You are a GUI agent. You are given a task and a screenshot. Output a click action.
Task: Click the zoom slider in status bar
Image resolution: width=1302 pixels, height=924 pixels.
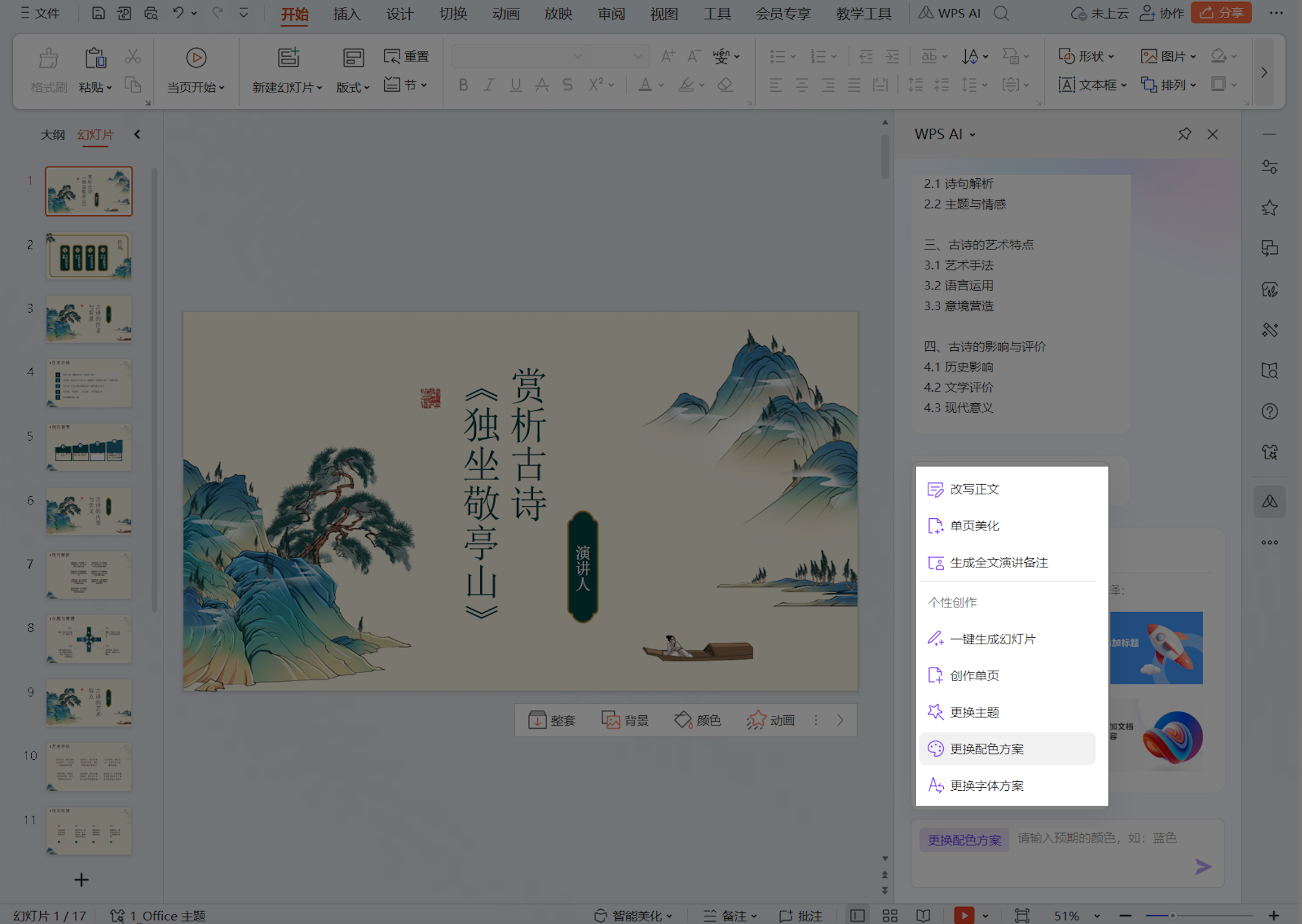(1172, 915)
